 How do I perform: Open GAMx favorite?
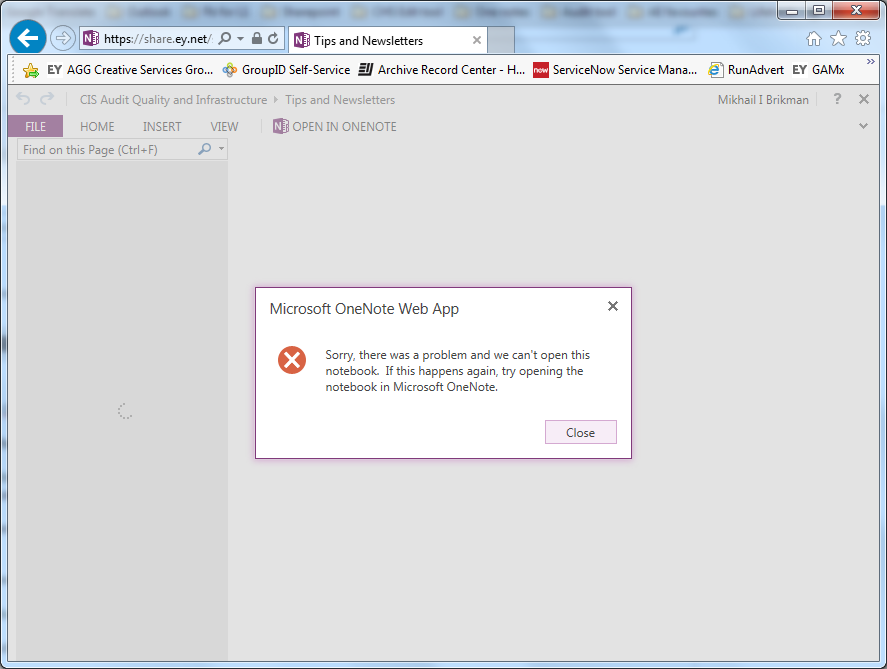coord(819,70)
